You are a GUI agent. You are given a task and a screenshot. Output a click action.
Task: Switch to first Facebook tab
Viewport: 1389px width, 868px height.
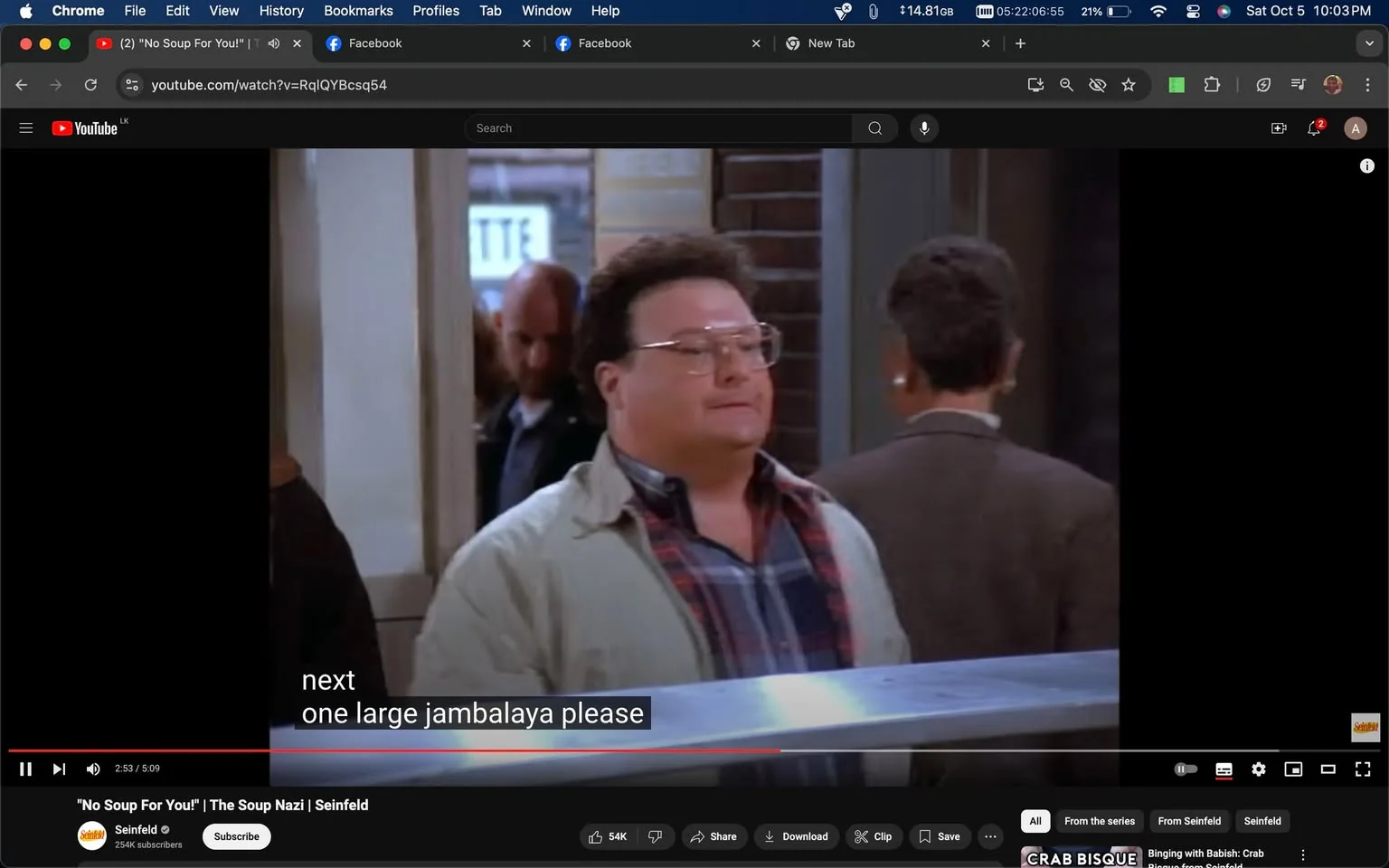click(429, 43)
